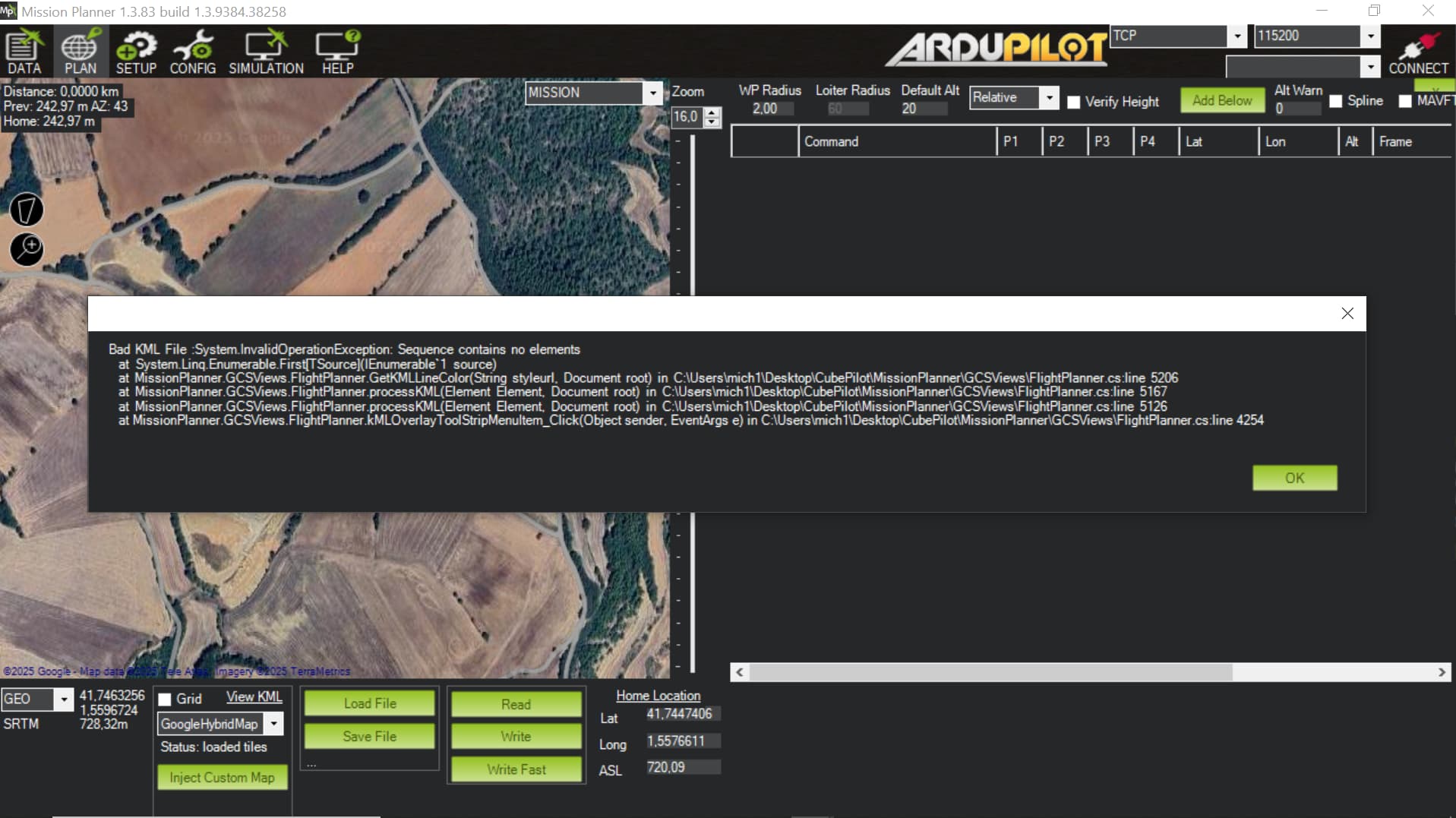Enable the Verify Height checkbox
This screenshot has width=1456, height=818.
point(1074,102)
